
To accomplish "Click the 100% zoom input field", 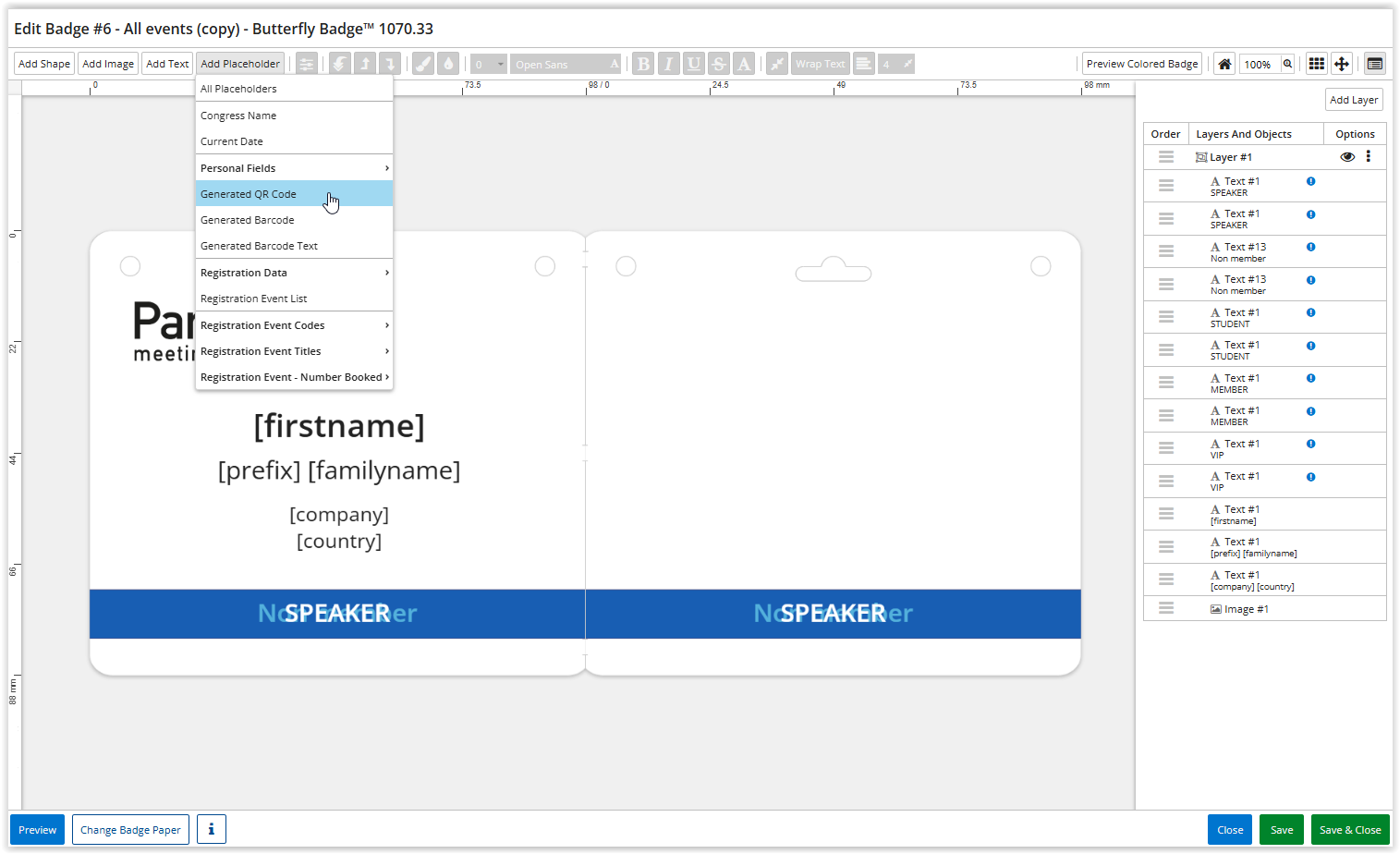I will (x=1258, y=64).
